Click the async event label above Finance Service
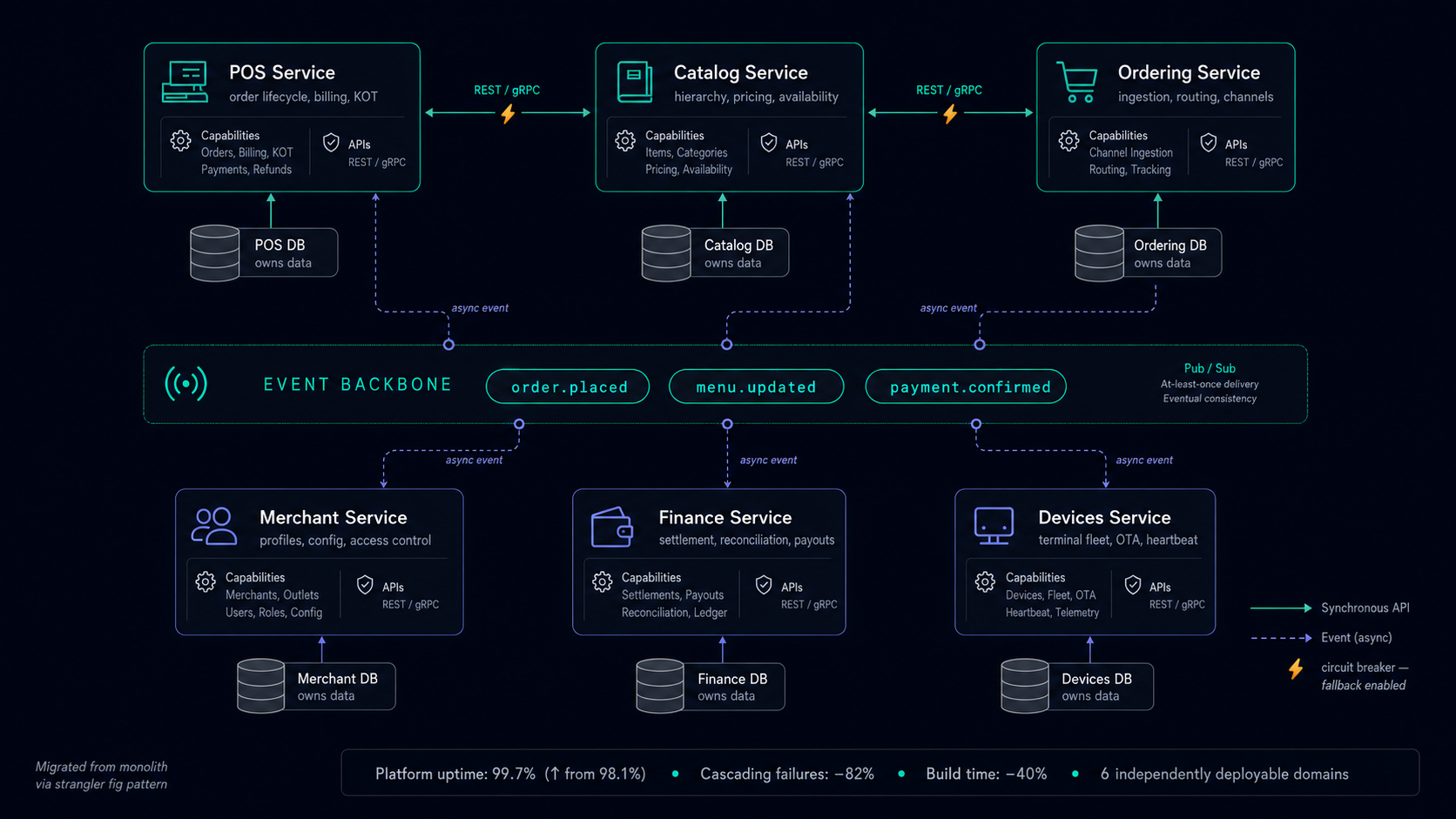This screenshot has width=1456, height=819. tap(768, 460)
